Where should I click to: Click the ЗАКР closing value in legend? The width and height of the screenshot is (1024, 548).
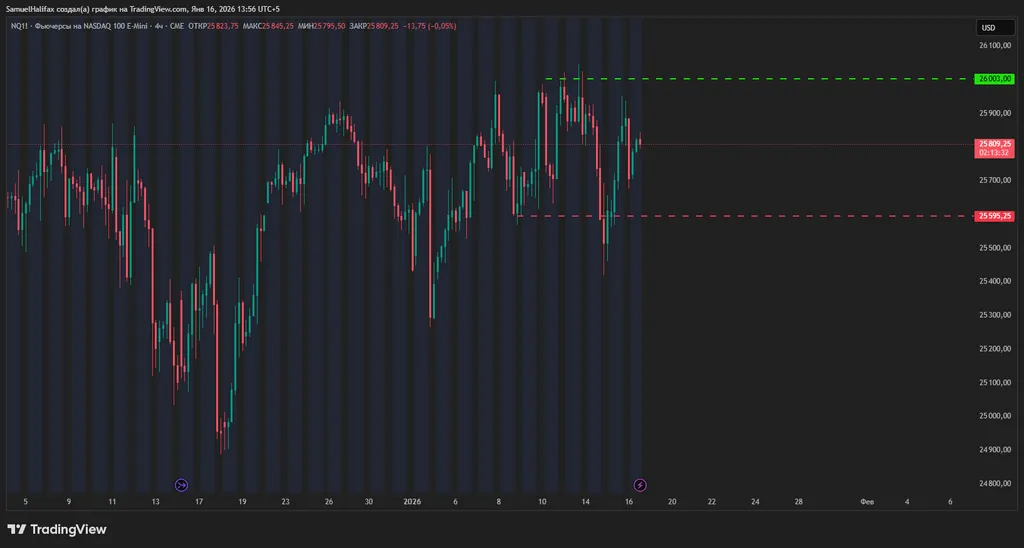(384, 26)
